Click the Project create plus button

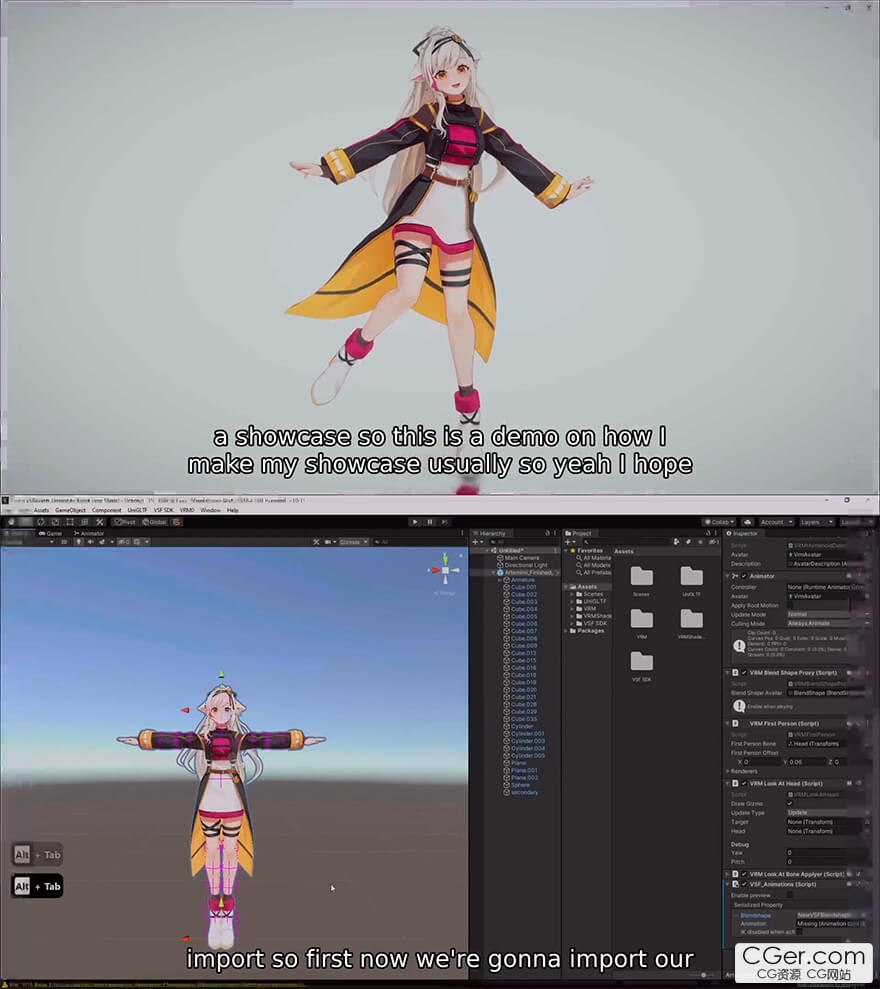570,541
